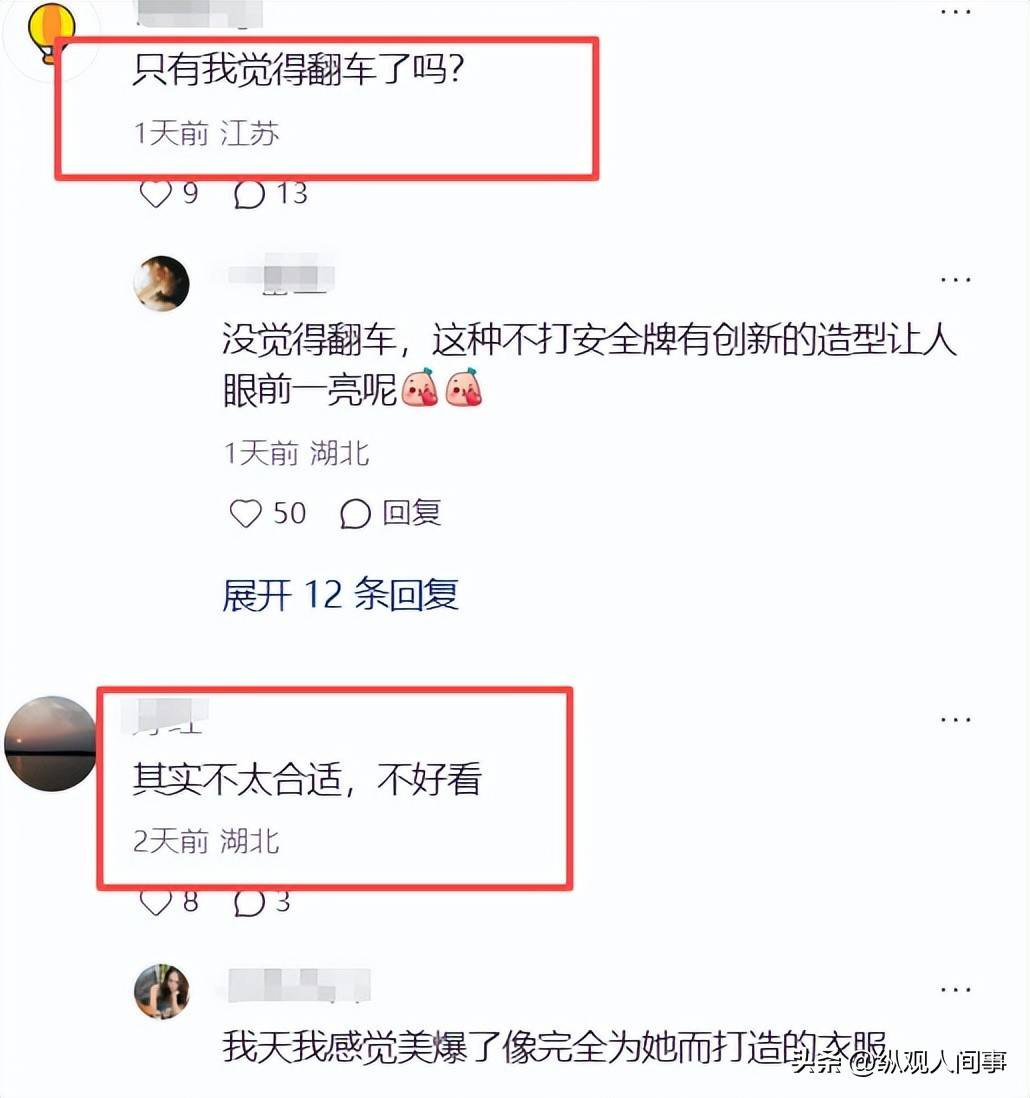Open the 13 replies comment bubble
This screenshot has width=1030, height=1098.
pos(249,194)
